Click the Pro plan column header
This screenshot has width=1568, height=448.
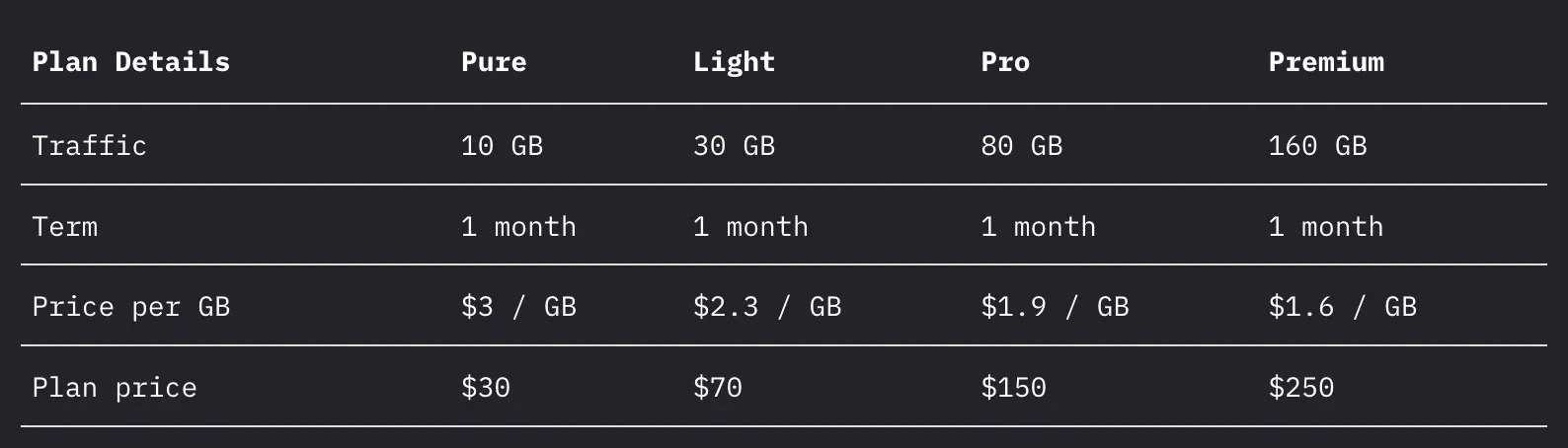[x=1005, y=62]
